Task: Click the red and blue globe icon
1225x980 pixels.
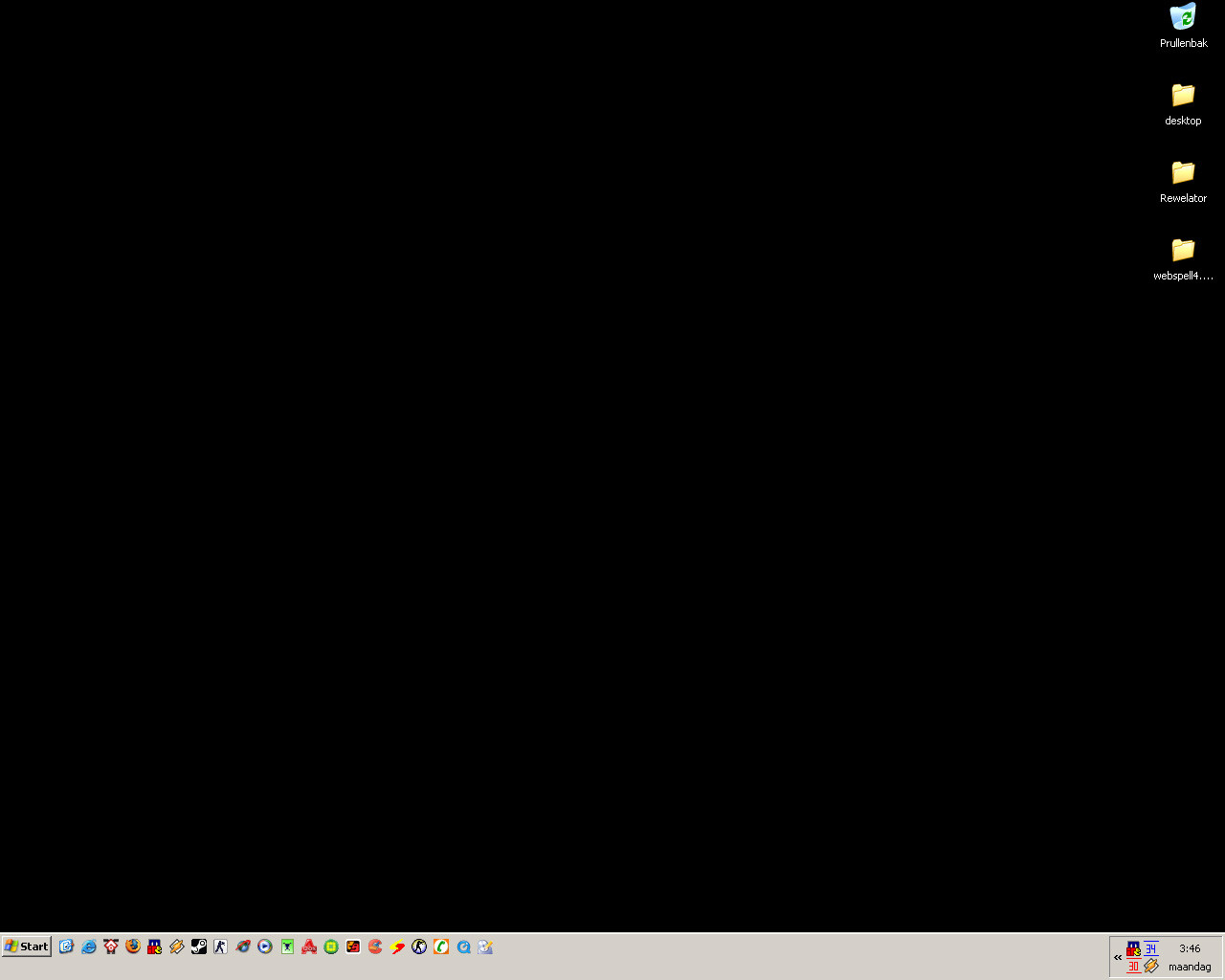Action: [243, 947]
